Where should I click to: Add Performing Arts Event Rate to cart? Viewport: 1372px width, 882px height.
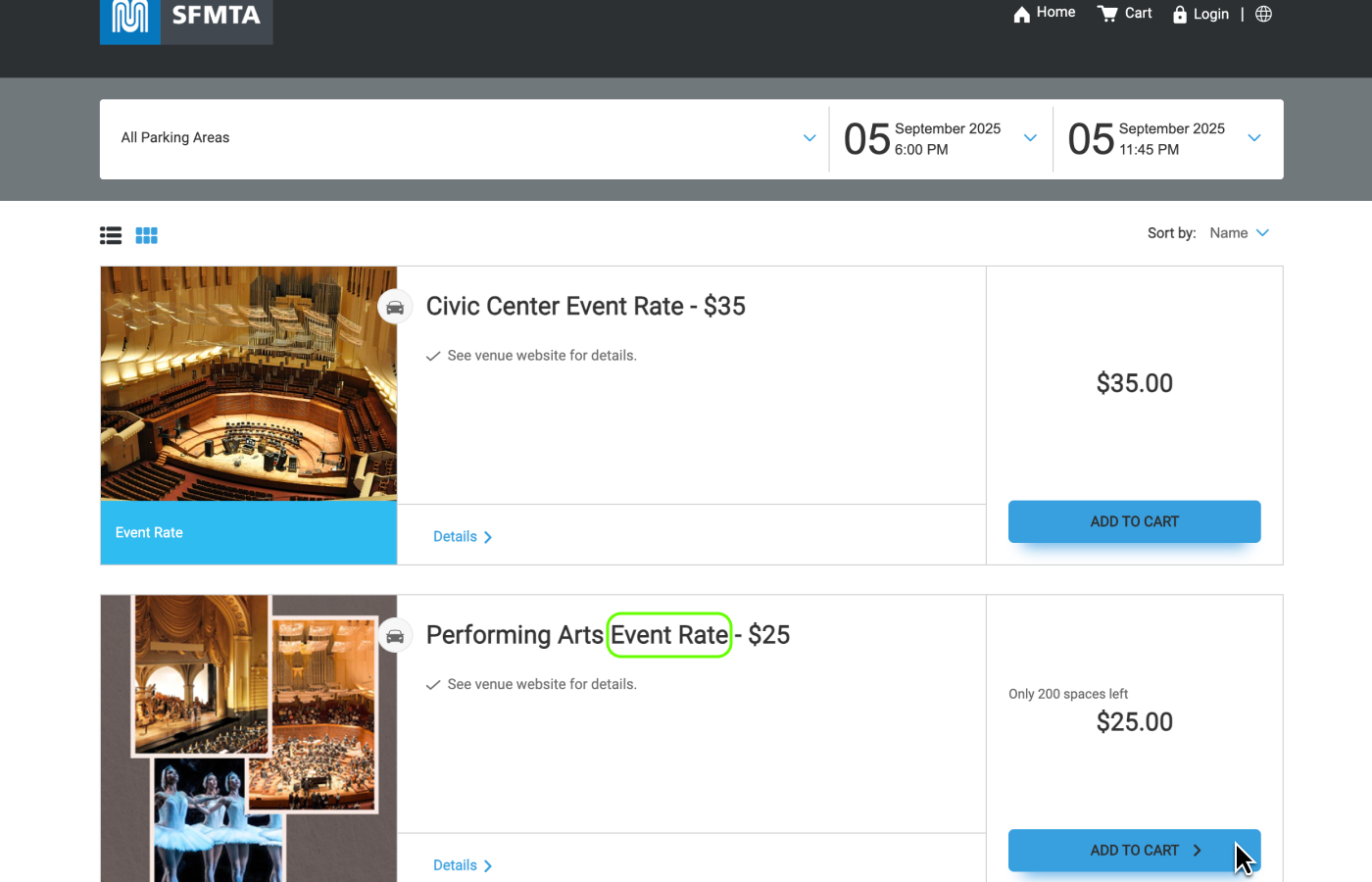[x=1134, y=851]
